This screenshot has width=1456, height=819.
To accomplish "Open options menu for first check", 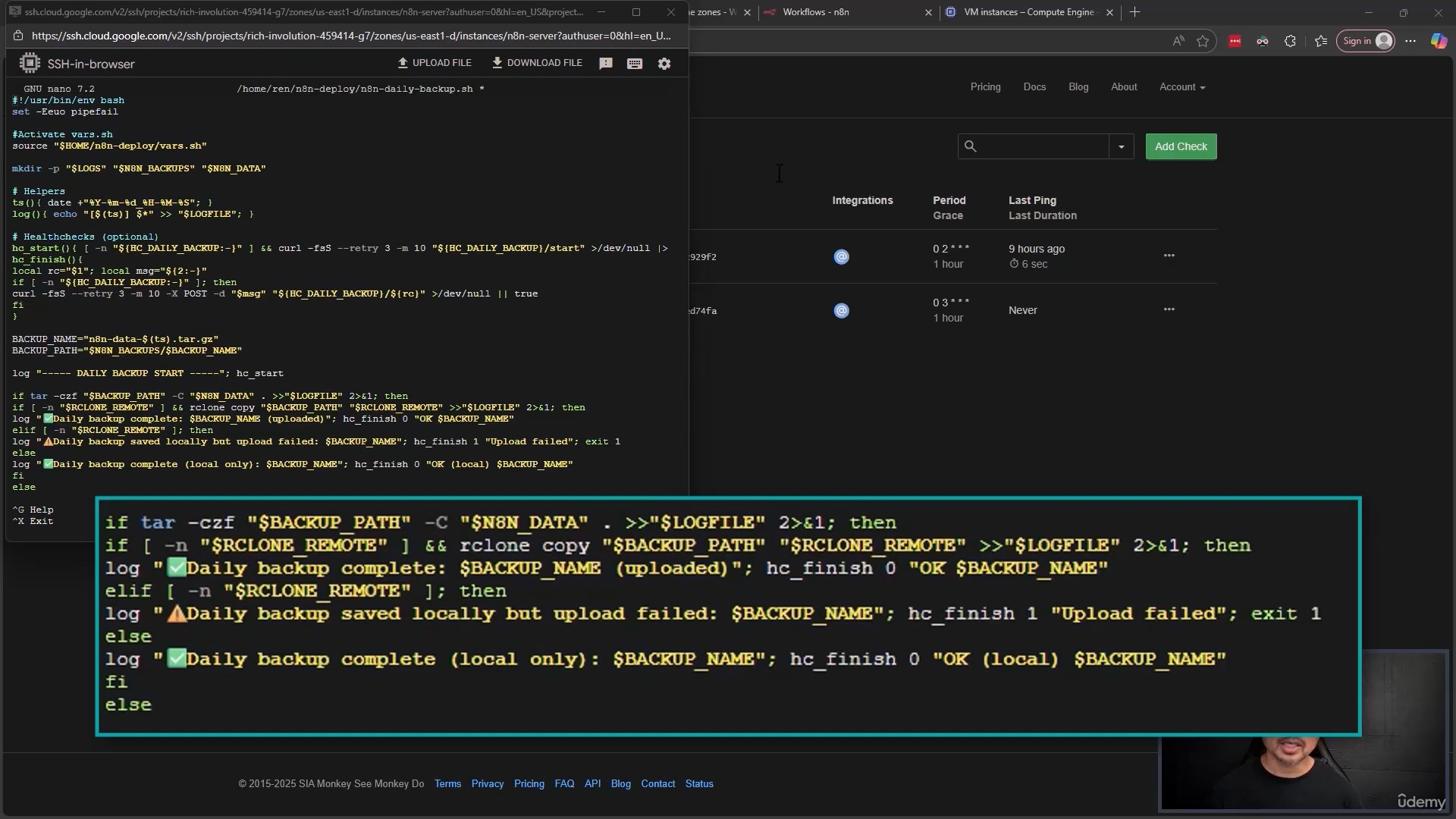I will [x=1169, y=256].
